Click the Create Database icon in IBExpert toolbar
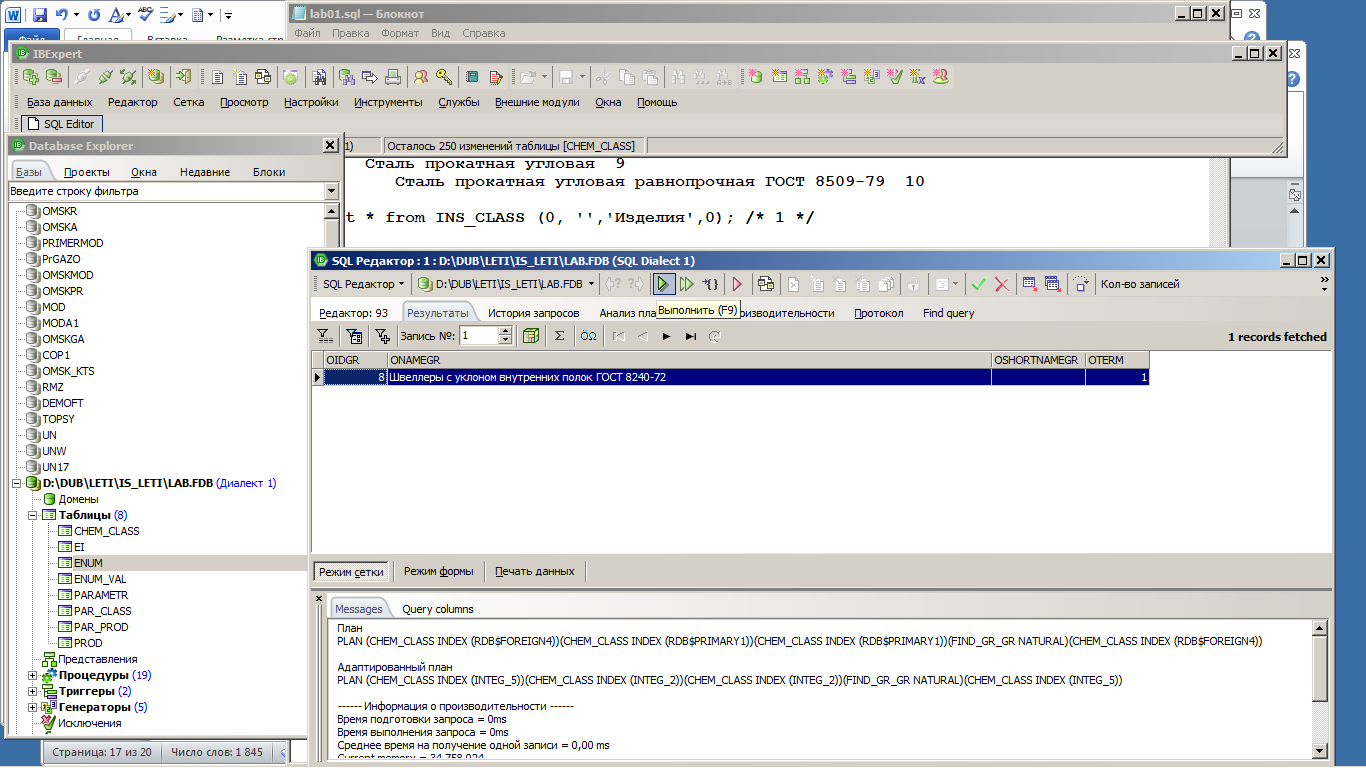This screenshot has width=1366, height=768. point(156,76)
